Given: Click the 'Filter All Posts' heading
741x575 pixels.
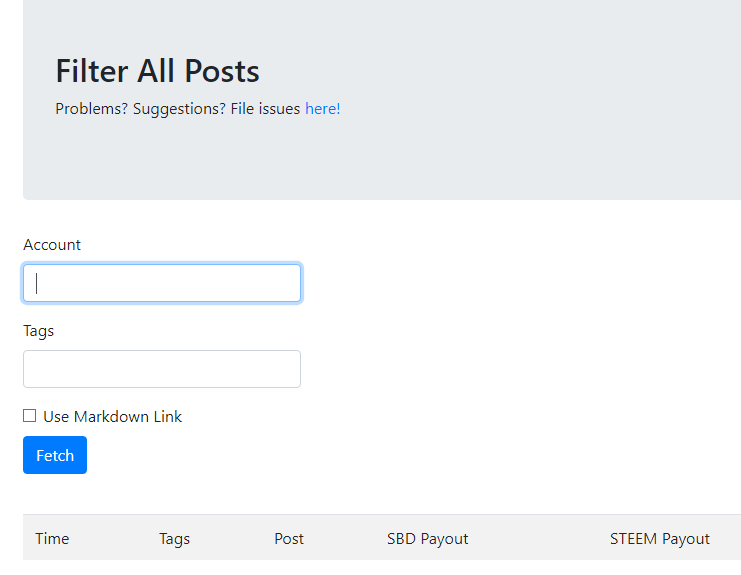Looking at the screenshot, I should (157, 71).
